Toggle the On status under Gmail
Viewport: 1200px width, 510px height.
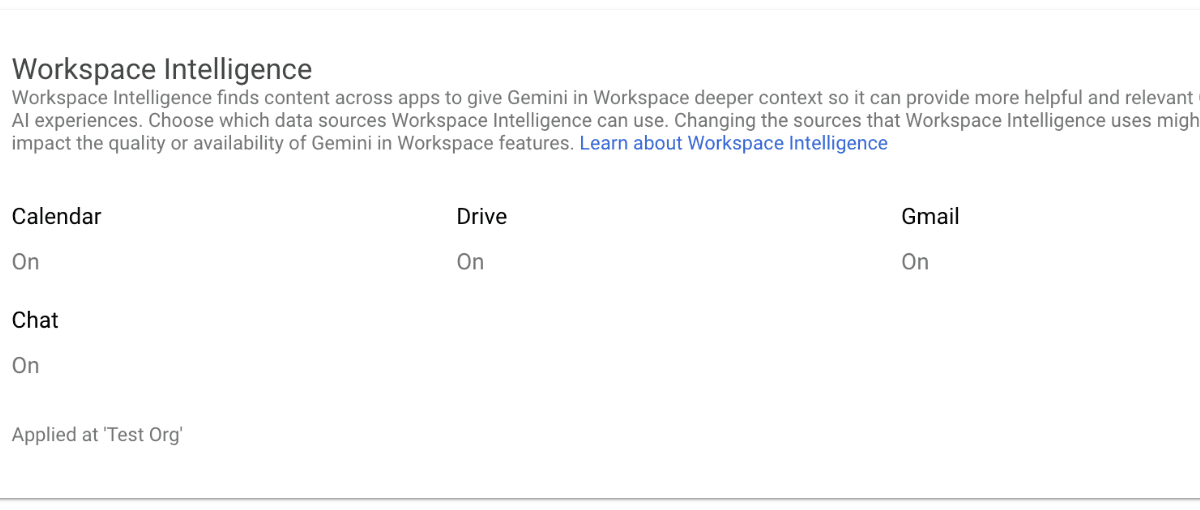915,262
